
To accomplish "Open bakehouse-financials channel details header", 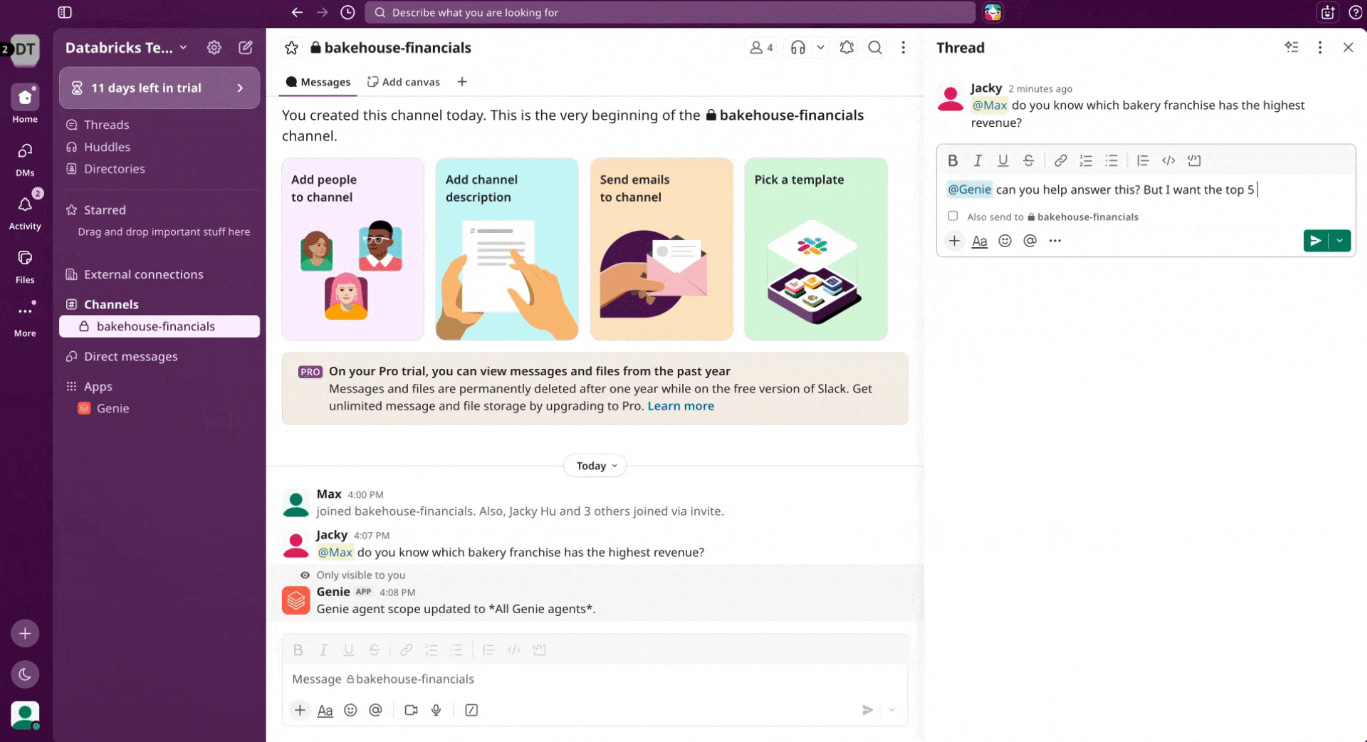I will click(x=390, y=48).
